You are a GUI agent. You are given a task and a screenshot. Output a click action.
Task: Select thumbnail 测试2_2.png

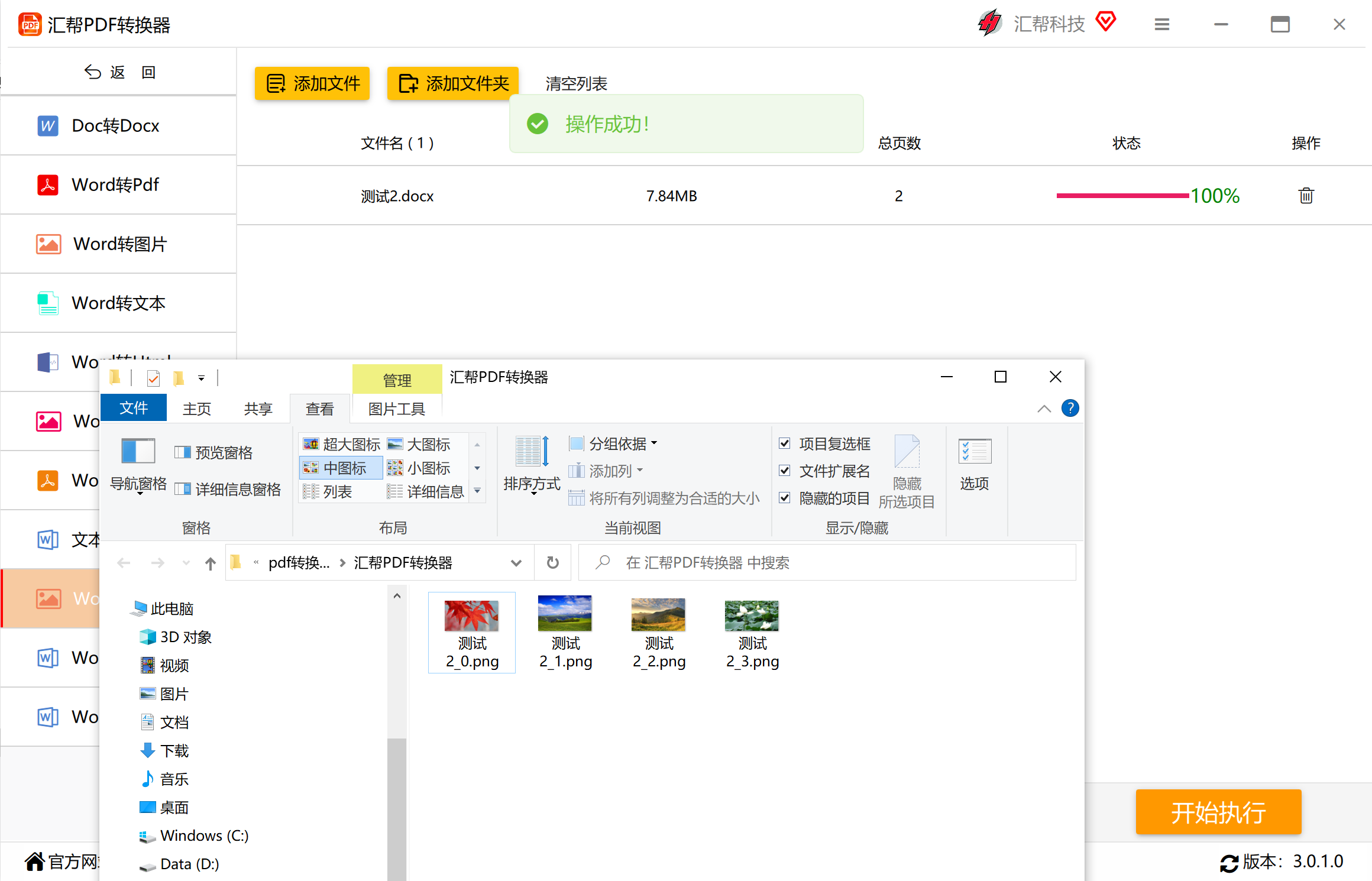pyautogui.click(x=659, y=633)
